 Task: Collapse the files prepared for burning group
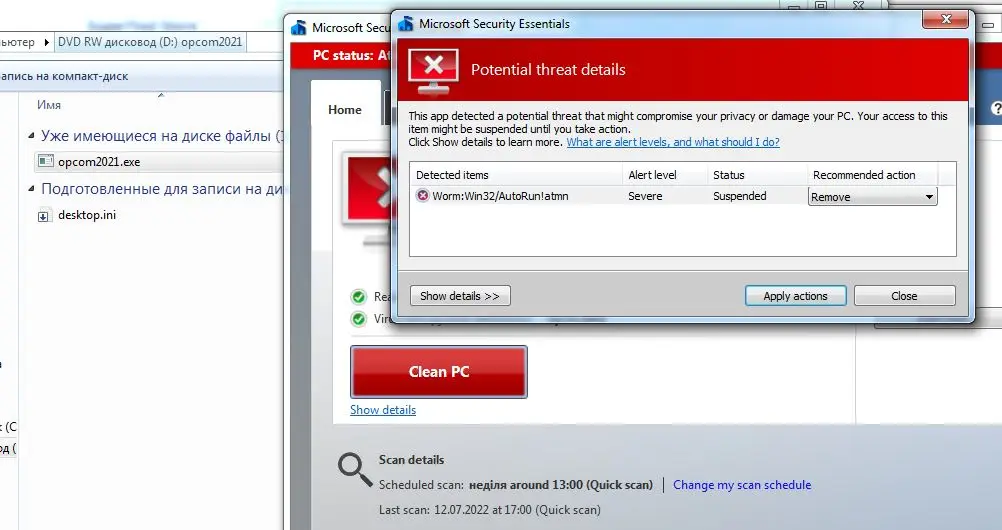pos(31,189)
